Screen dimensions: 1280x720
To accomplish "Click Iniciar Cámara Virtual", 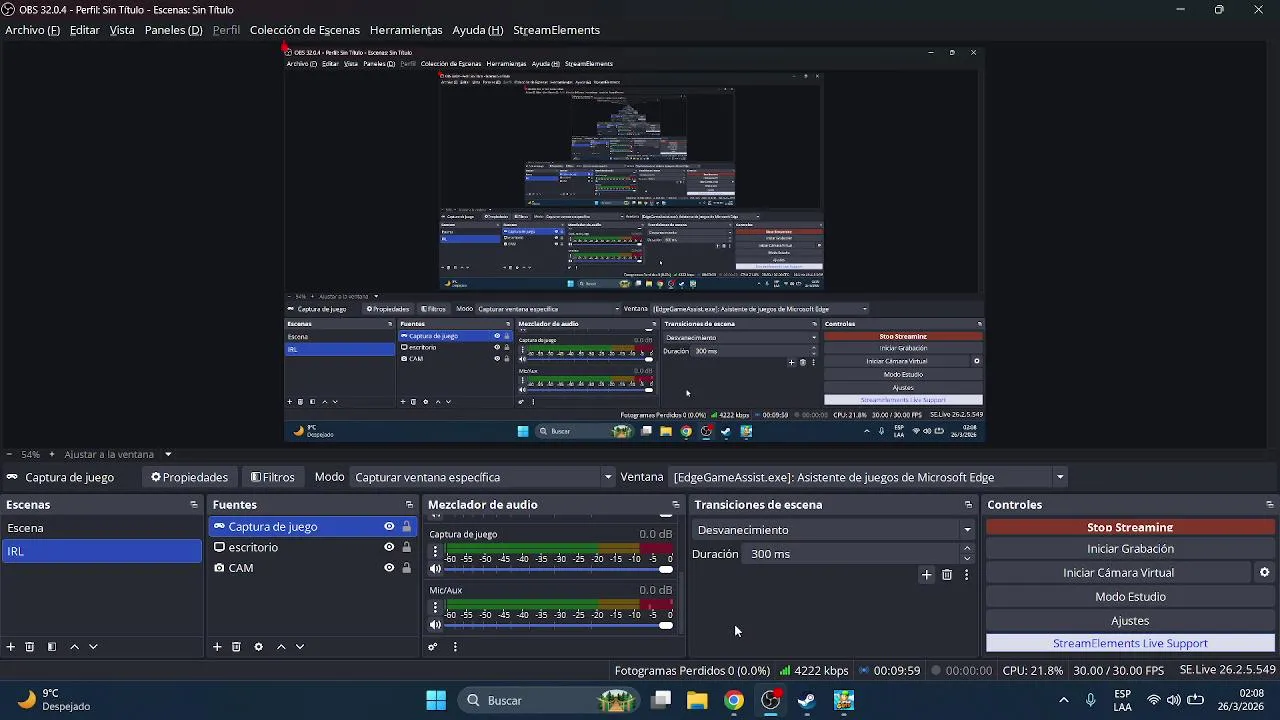I will 1118,573.
